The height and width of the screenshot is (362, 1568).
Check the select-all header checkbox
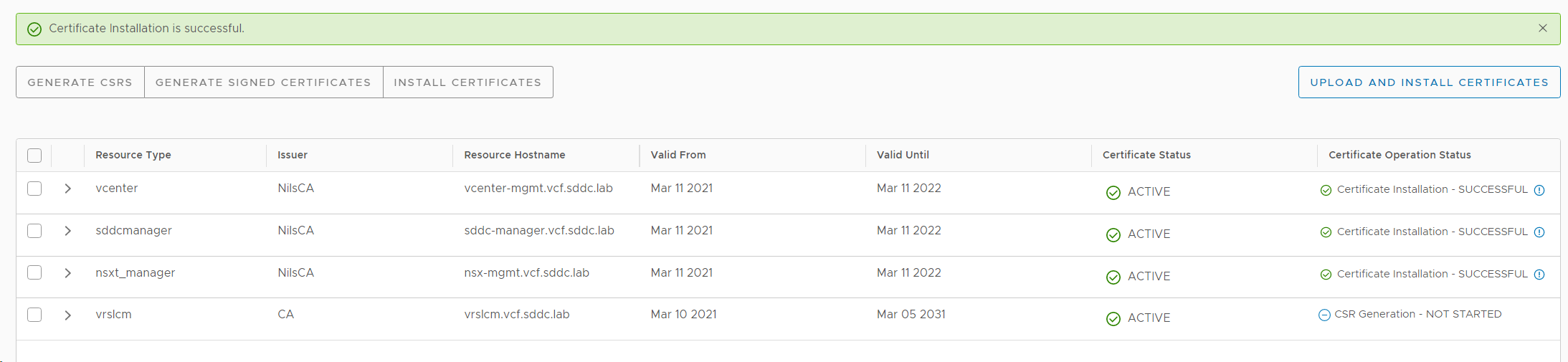coord(34,156)
